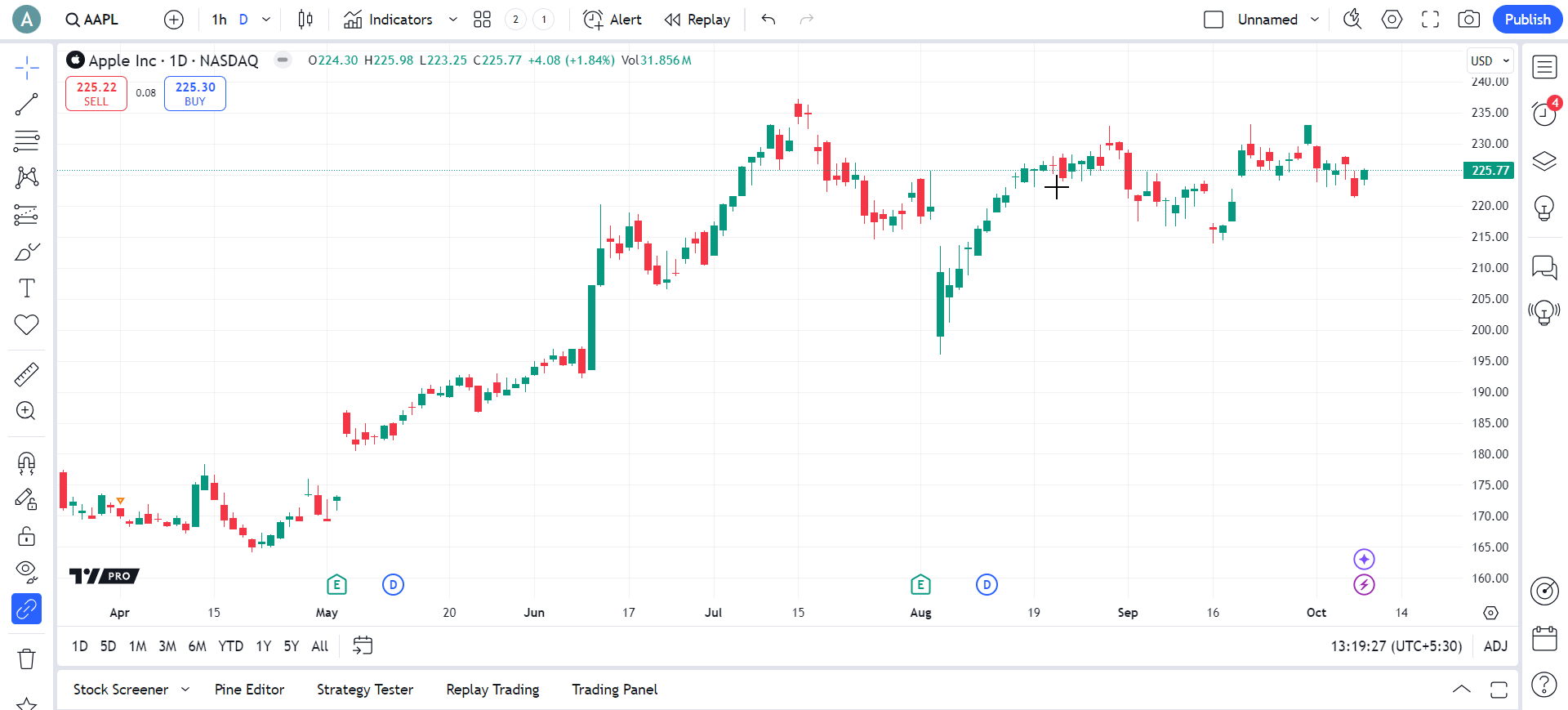Open the Unnamed layout dropdown
Screen dimensions: 1568x710
click(x=1314, y=20)
